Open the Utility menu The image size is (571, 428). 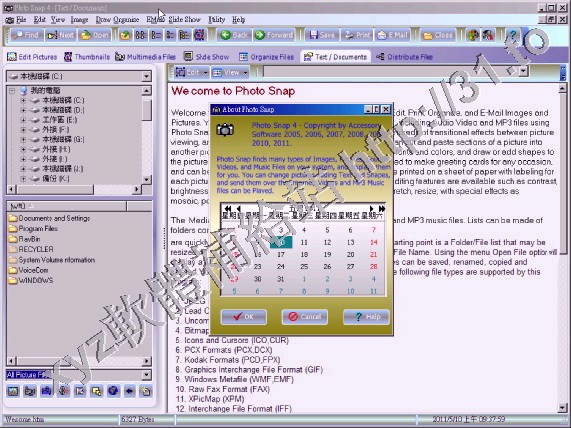[216, 20]
